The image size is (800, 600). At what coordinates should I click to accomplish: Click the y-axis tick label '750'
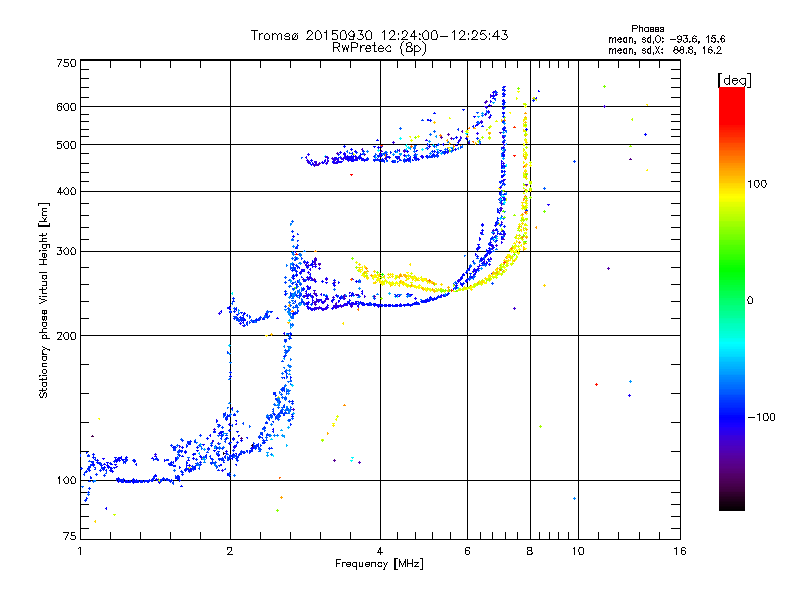coord(66,63)
